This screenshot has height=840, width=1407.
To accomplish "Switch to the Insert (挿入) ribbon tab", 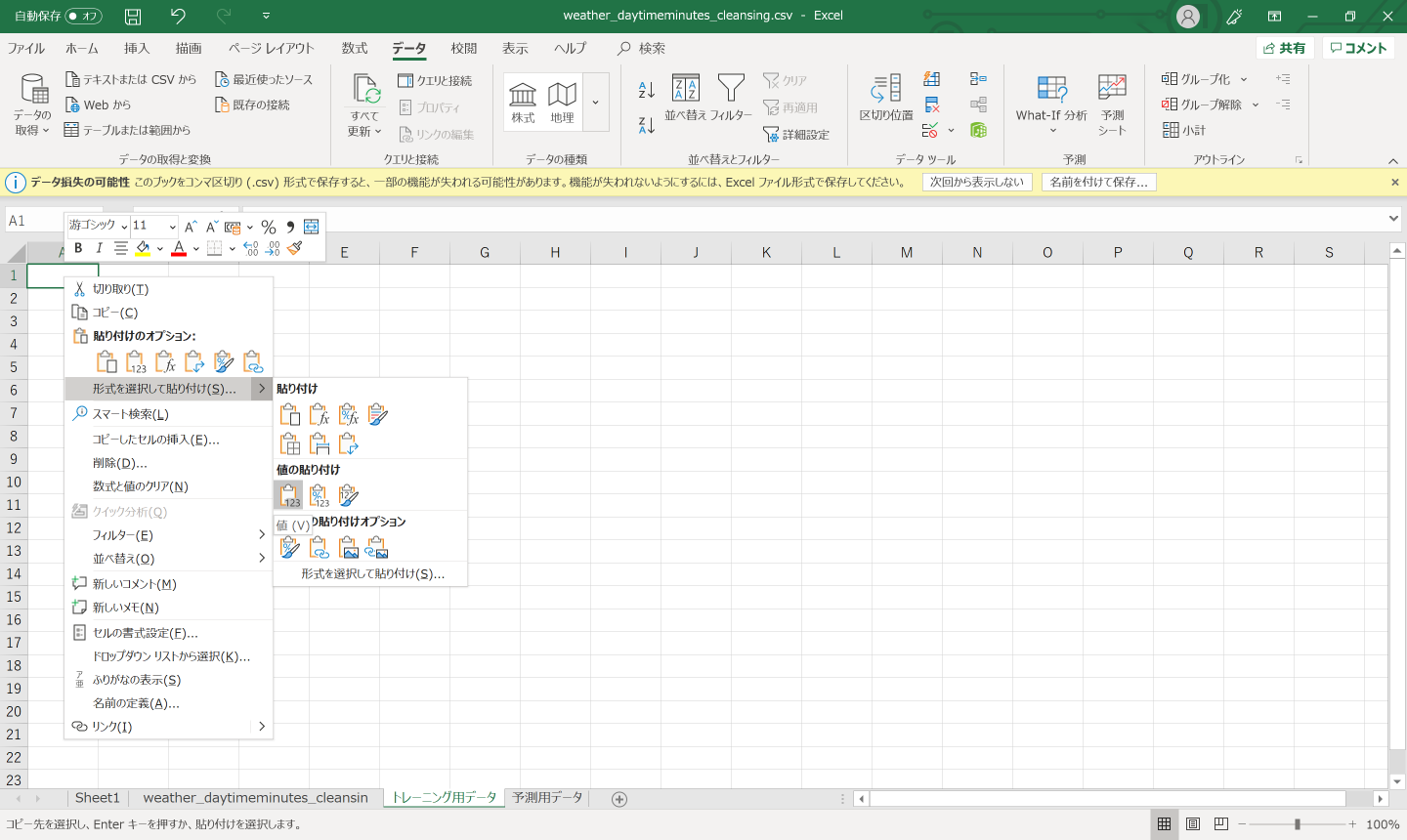I will coord(137,48).
